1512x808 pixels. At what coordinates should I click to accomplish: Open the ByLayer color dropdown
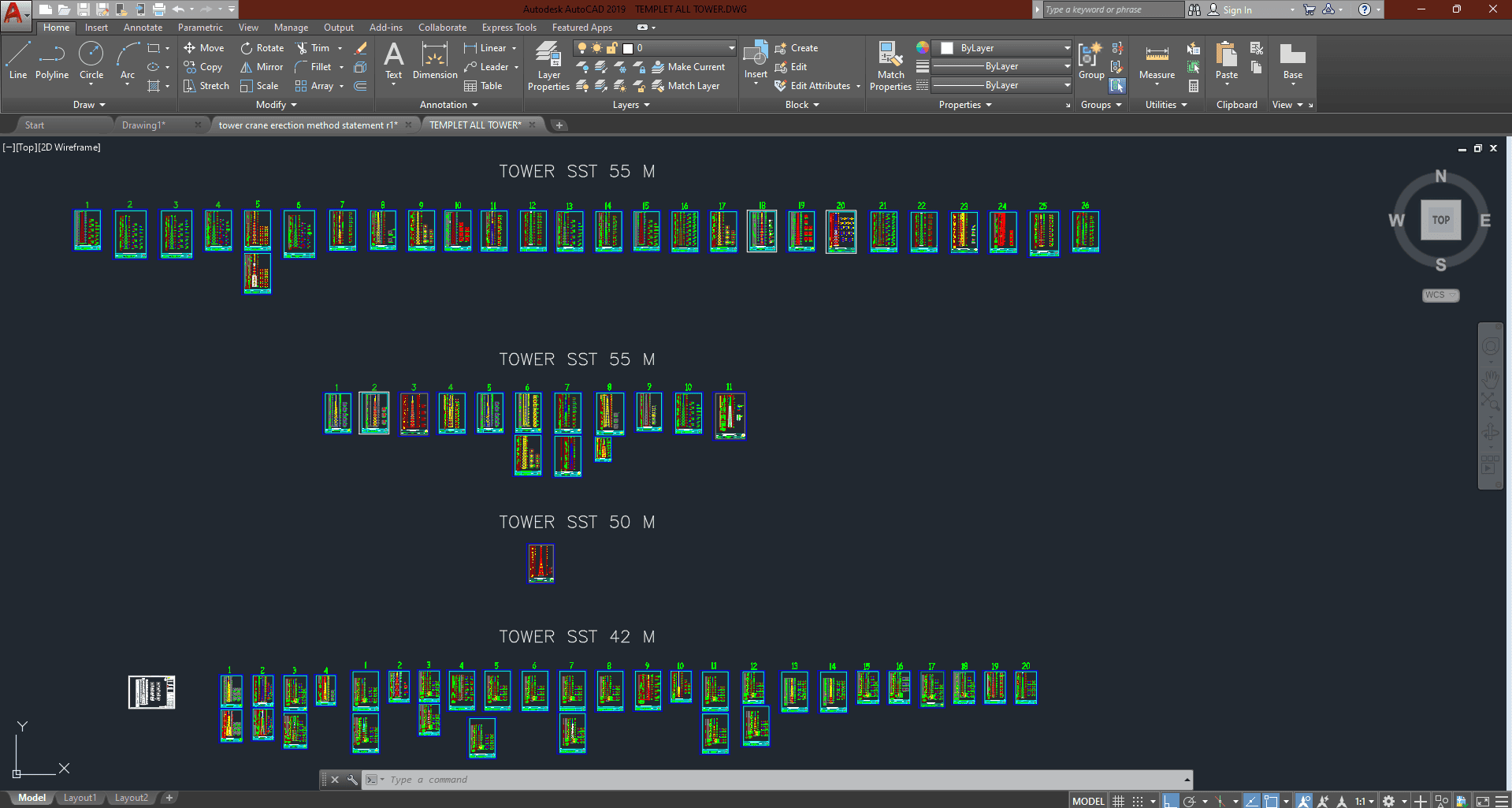pos(1067,48)
